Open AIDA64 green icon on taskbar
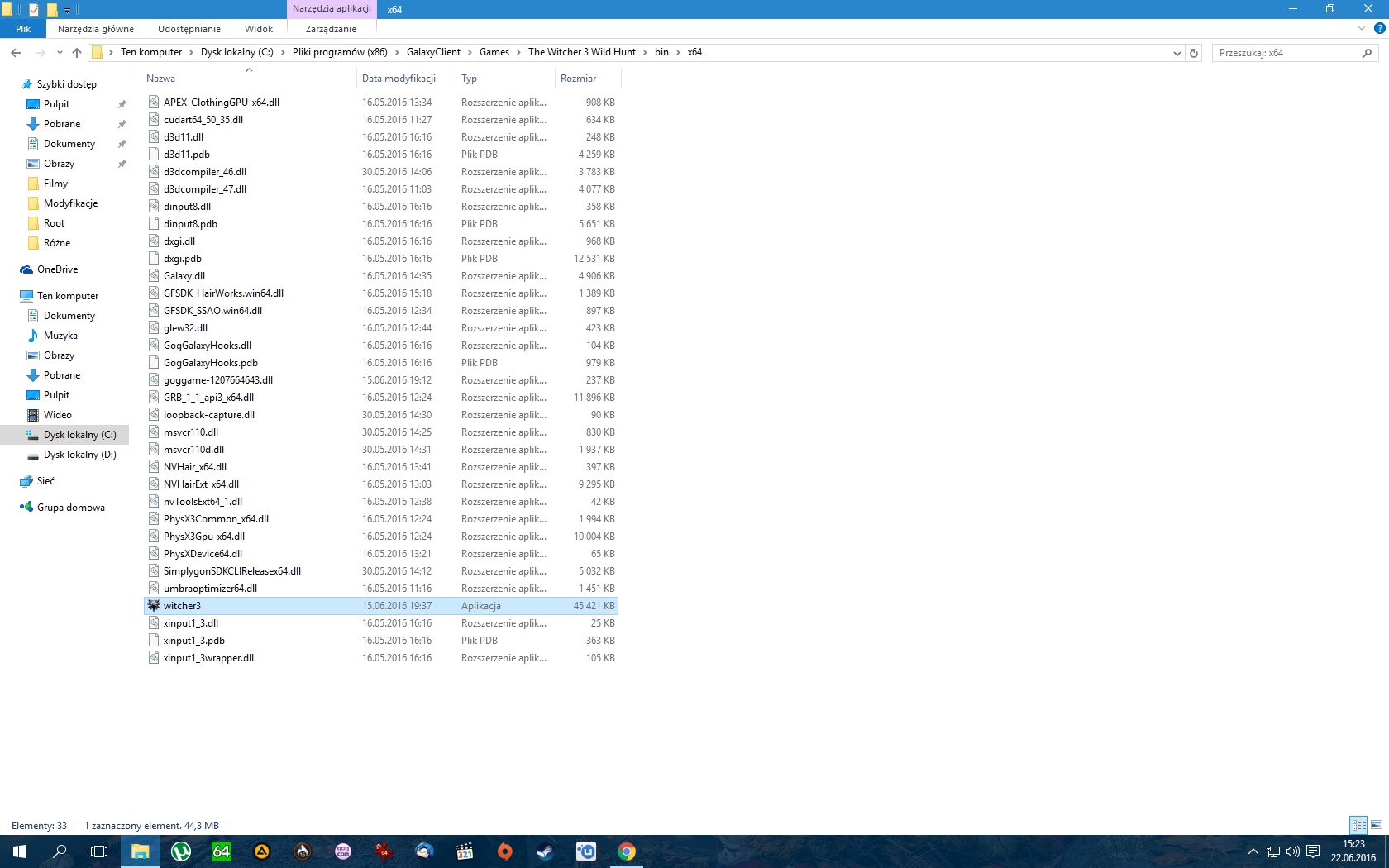Viewport: 1389px width, 868px height. pyautogui.click(x=222, y=851)
